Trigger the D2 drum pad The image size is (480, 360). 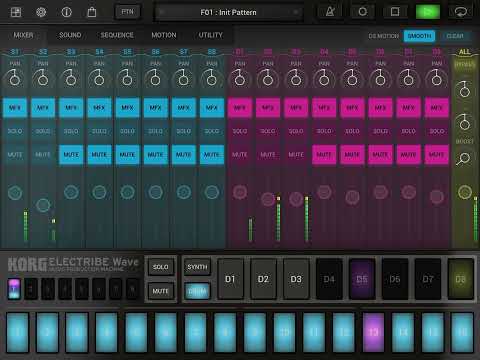pyautogui.click(x=263, y=279)
